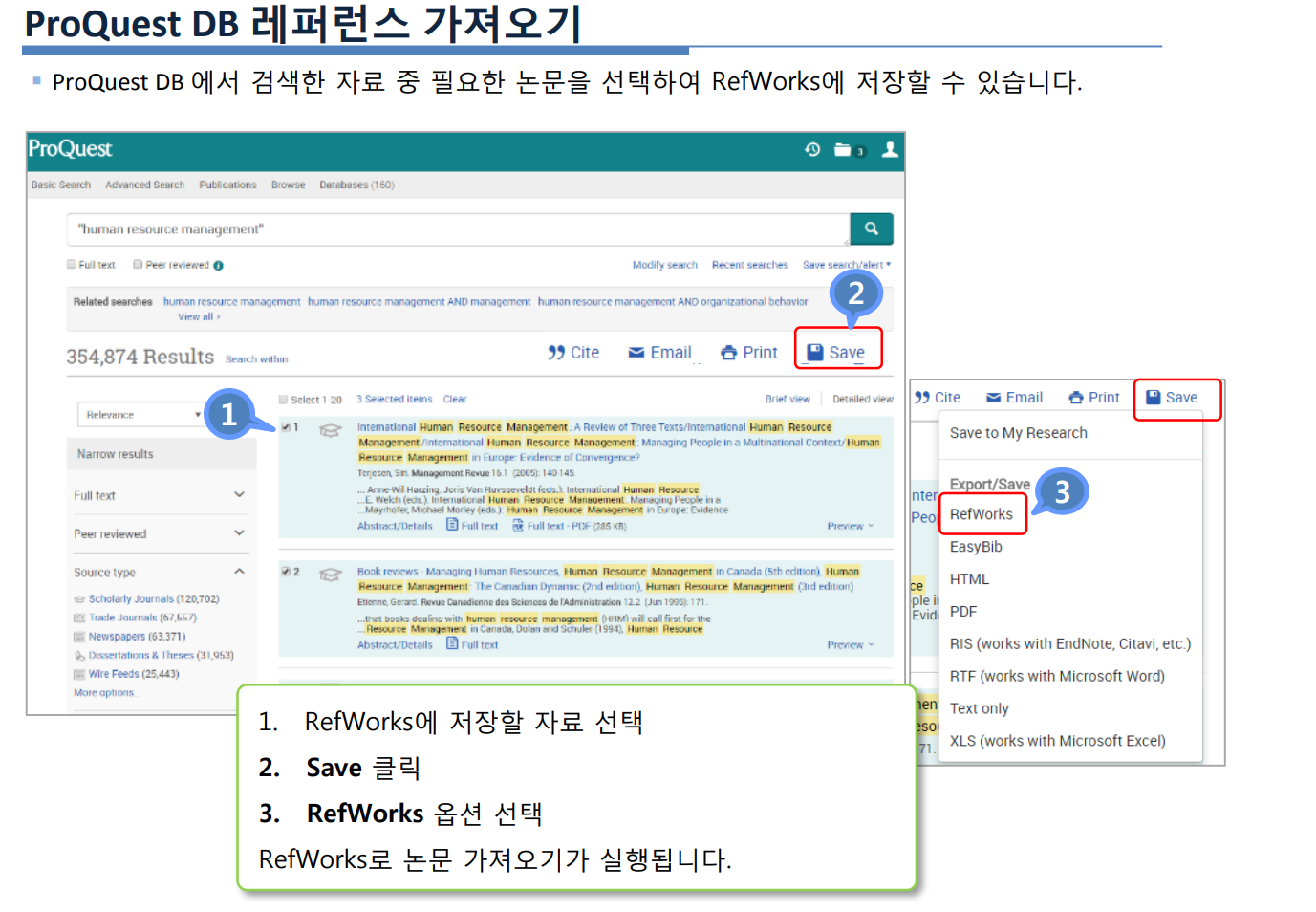Click the Scholarly Journals source icon
Image resolution: width=1316 pixels, height=912 pixels.
(x=79, y=599)
